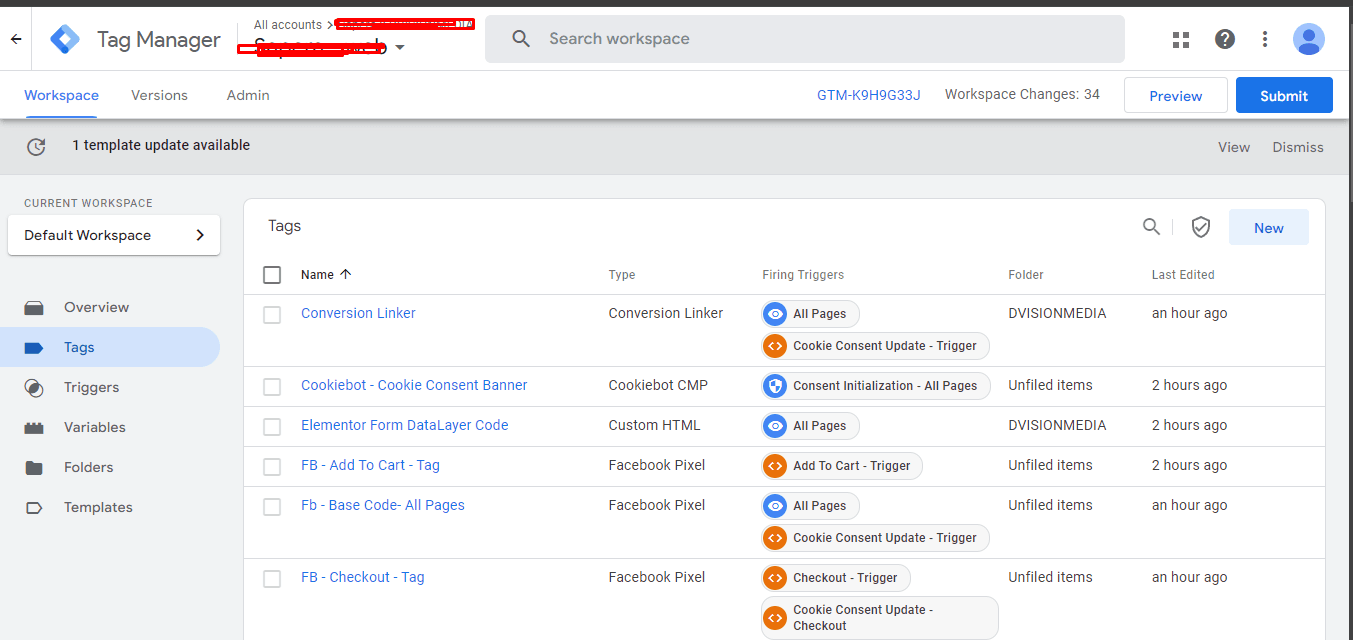Screen dimensions: 1353x640
Task: Open the container selector dropdown arrow
Action: point(400,47)
